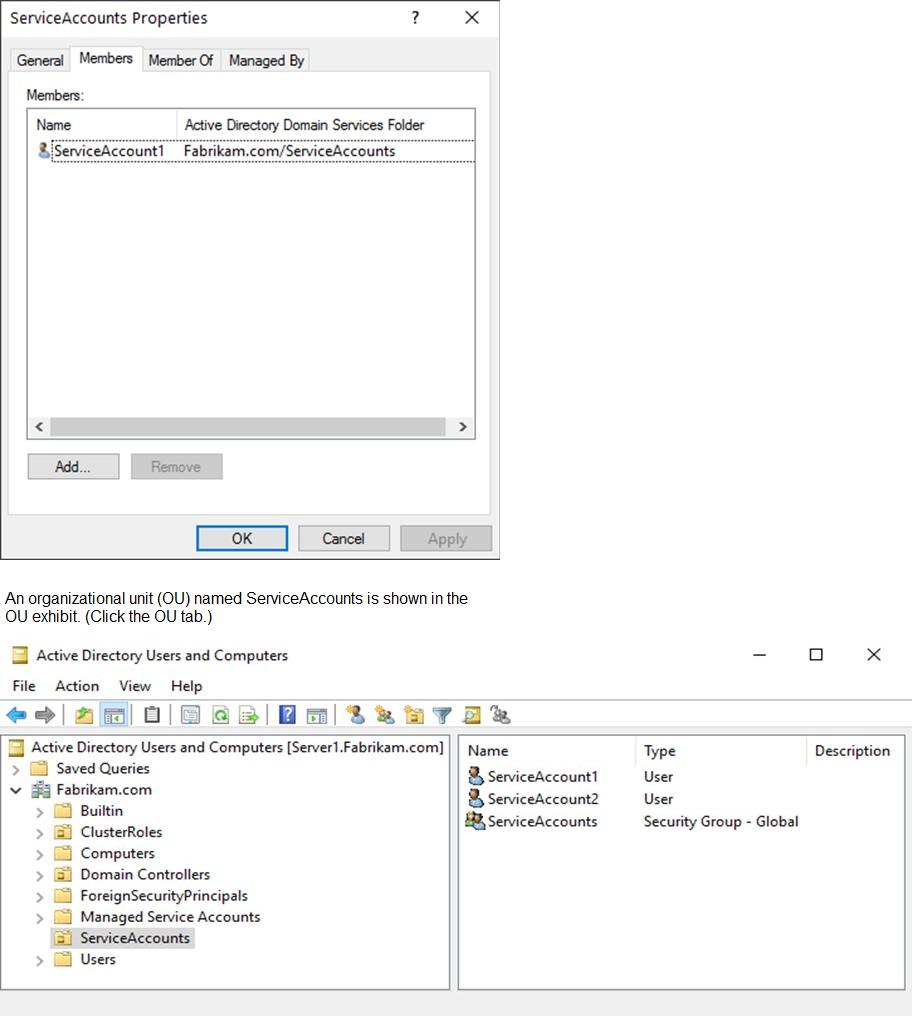This screenshot has height=1022, width=912.
Task: Click the Description column header in right pane
Action: coord(855,751)
